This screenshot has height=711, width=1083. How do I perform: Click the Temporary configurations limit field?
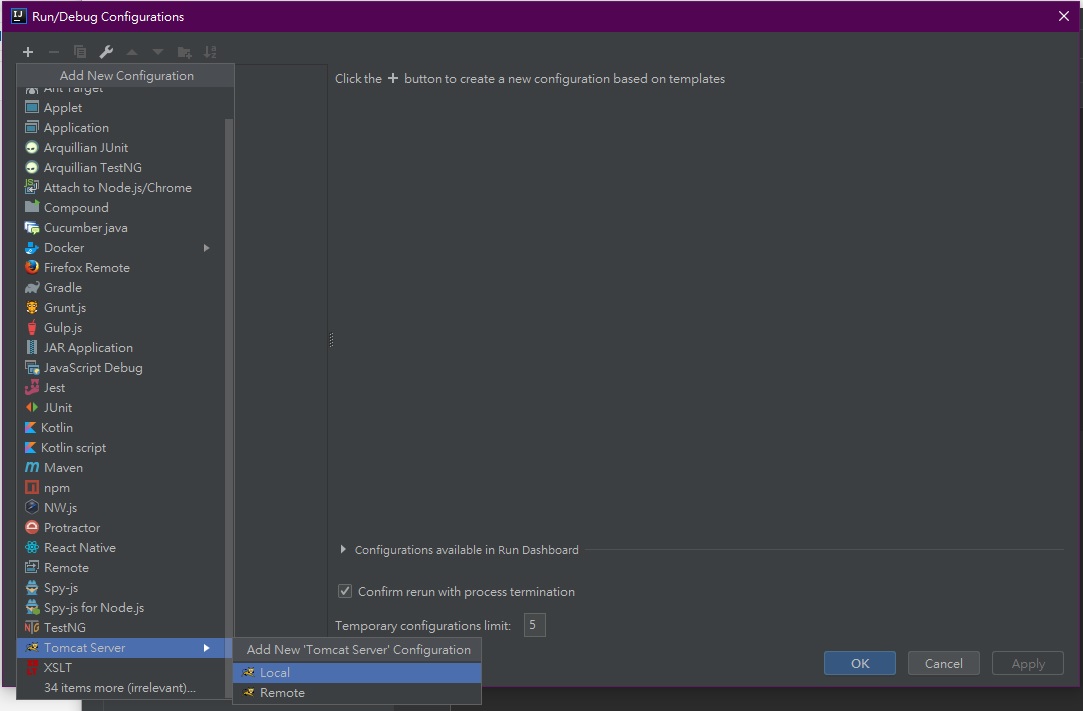(535, 625)
